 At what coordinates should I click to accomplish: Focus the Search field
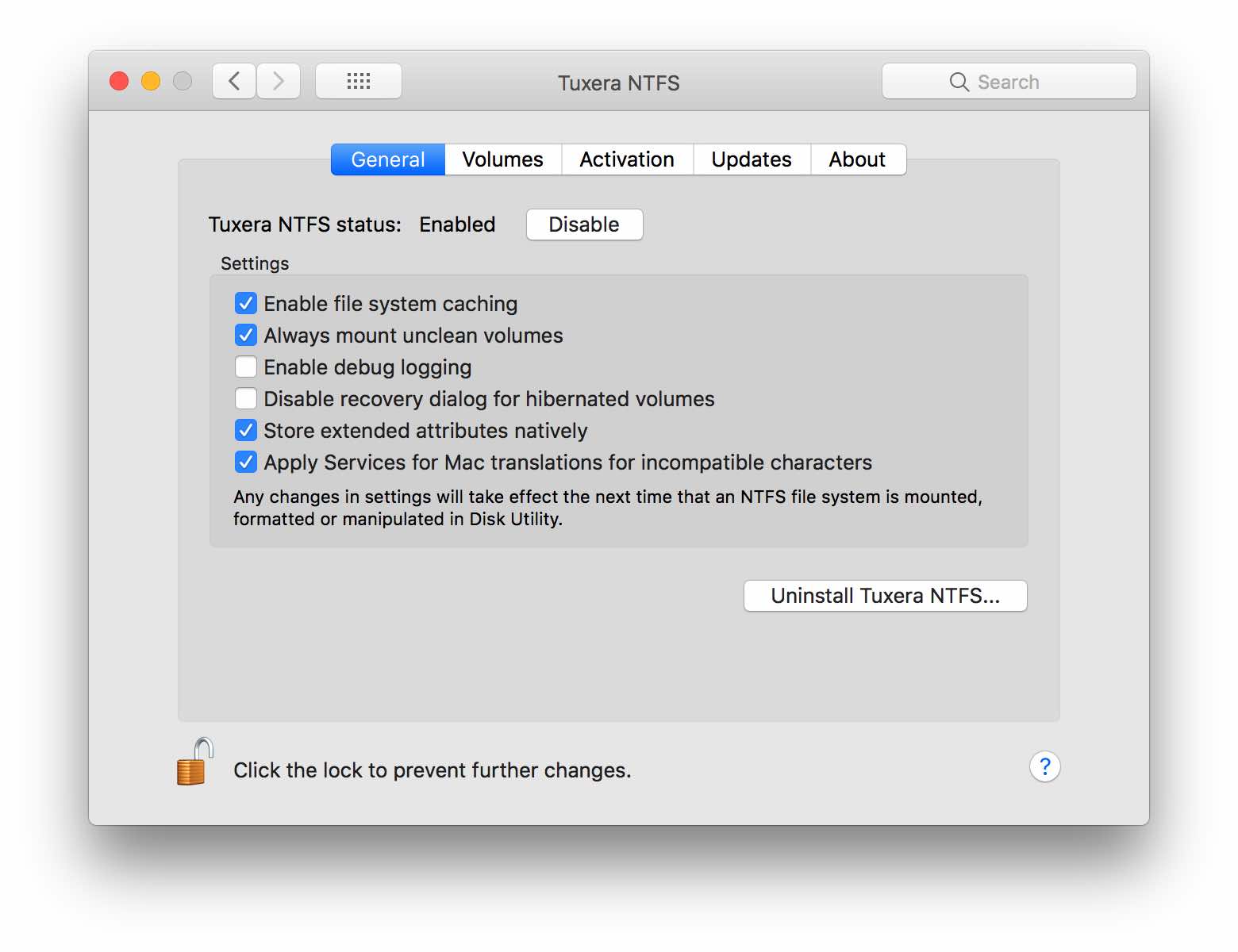1009,81
